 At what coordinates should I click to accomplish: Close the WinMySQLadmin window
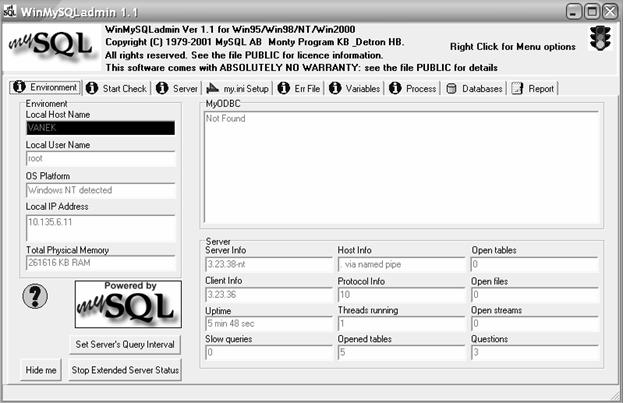point(610,11)
